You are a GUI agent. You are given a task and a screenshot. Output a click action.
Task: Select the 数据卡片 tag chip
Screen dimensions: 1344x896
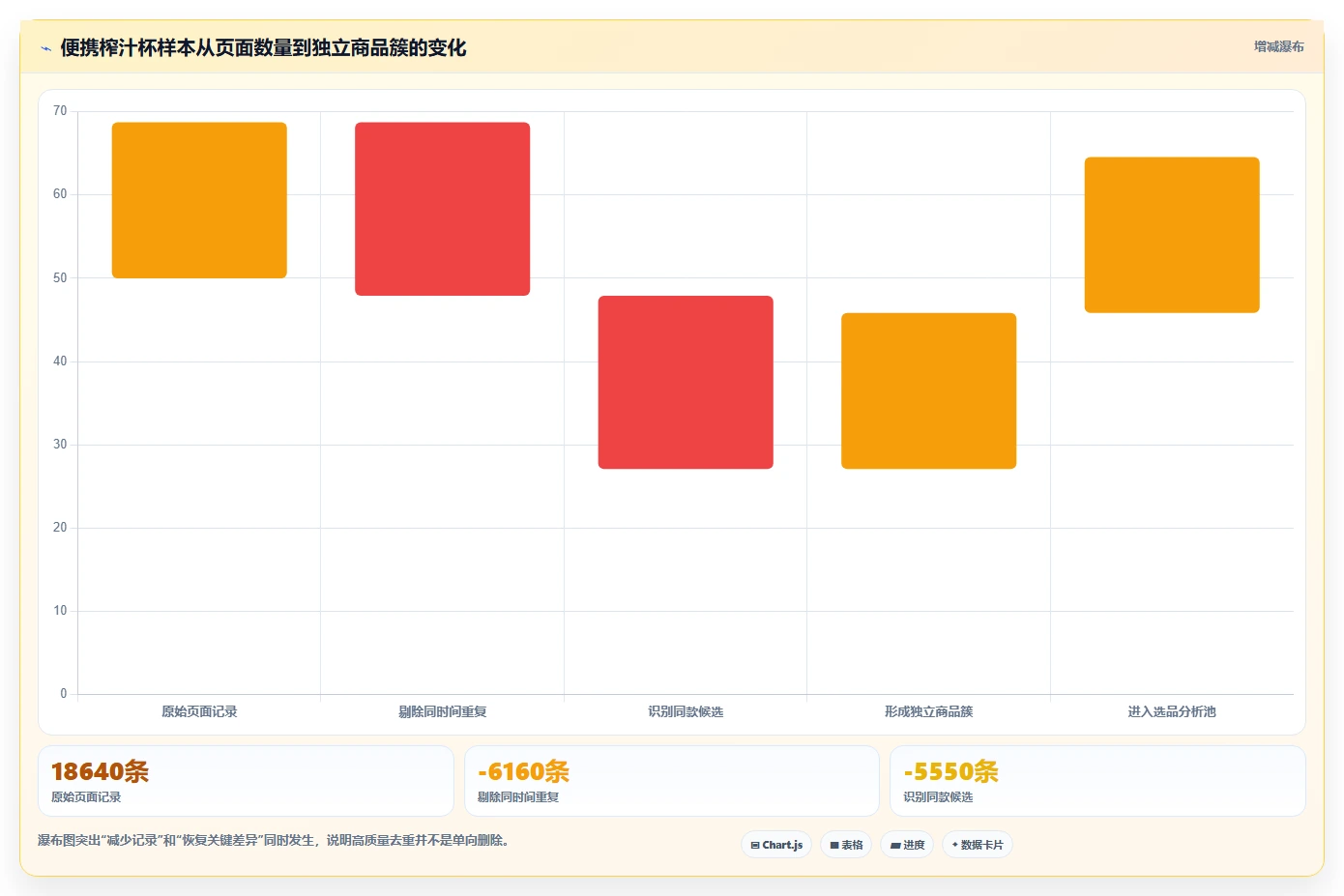[x=978, y=845]
